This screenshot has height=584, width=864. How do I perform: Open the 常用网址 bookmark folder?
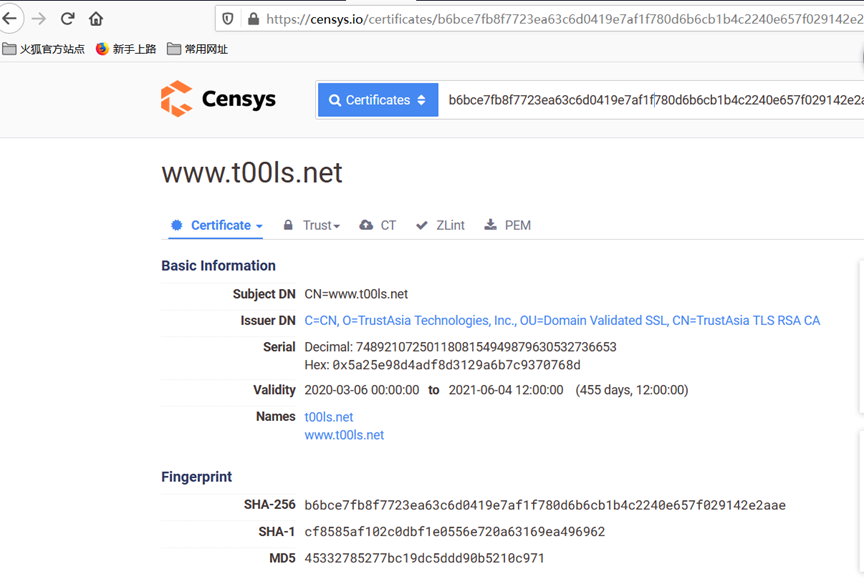coord(197,49)
